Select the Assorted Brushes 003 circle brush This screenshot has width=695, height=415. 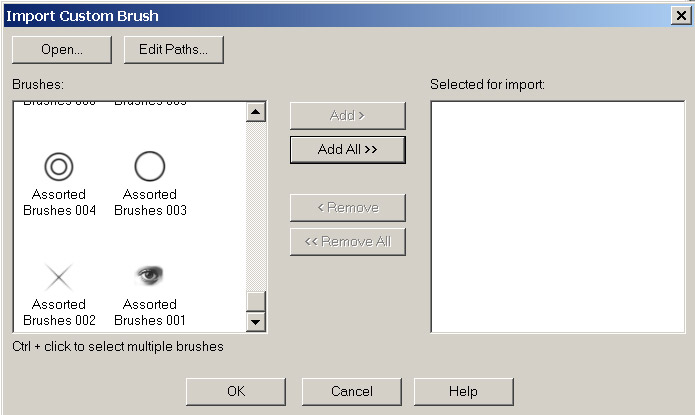(149, 167)
